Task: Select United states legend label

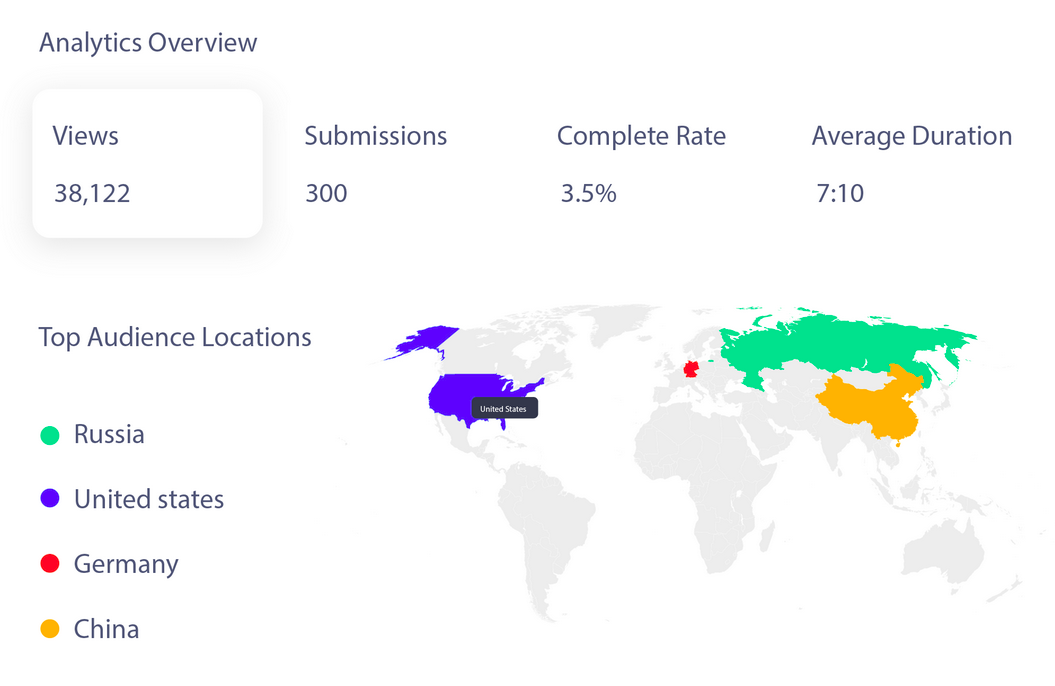Action: tap(149, 499)
